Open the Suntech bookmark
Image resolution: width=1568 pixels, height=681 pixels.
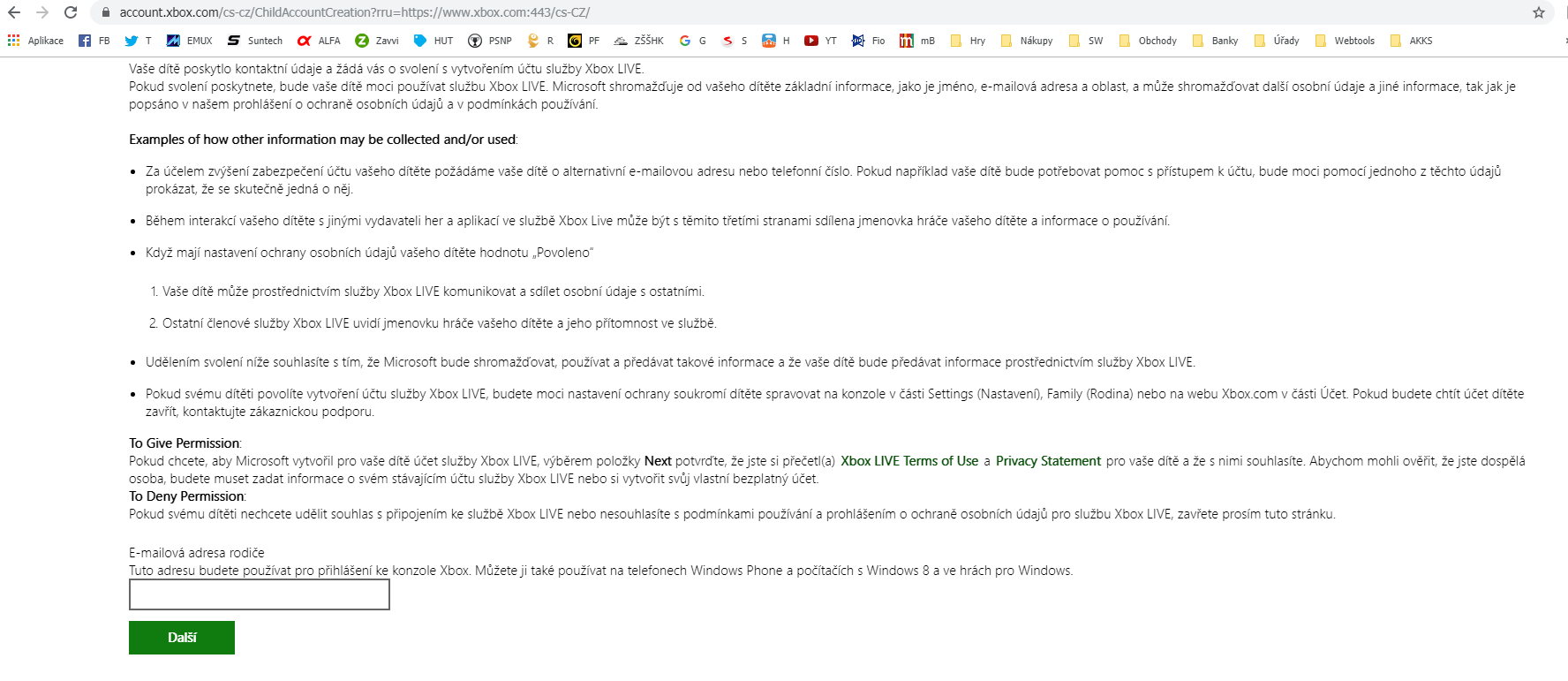tap(254, 41)
